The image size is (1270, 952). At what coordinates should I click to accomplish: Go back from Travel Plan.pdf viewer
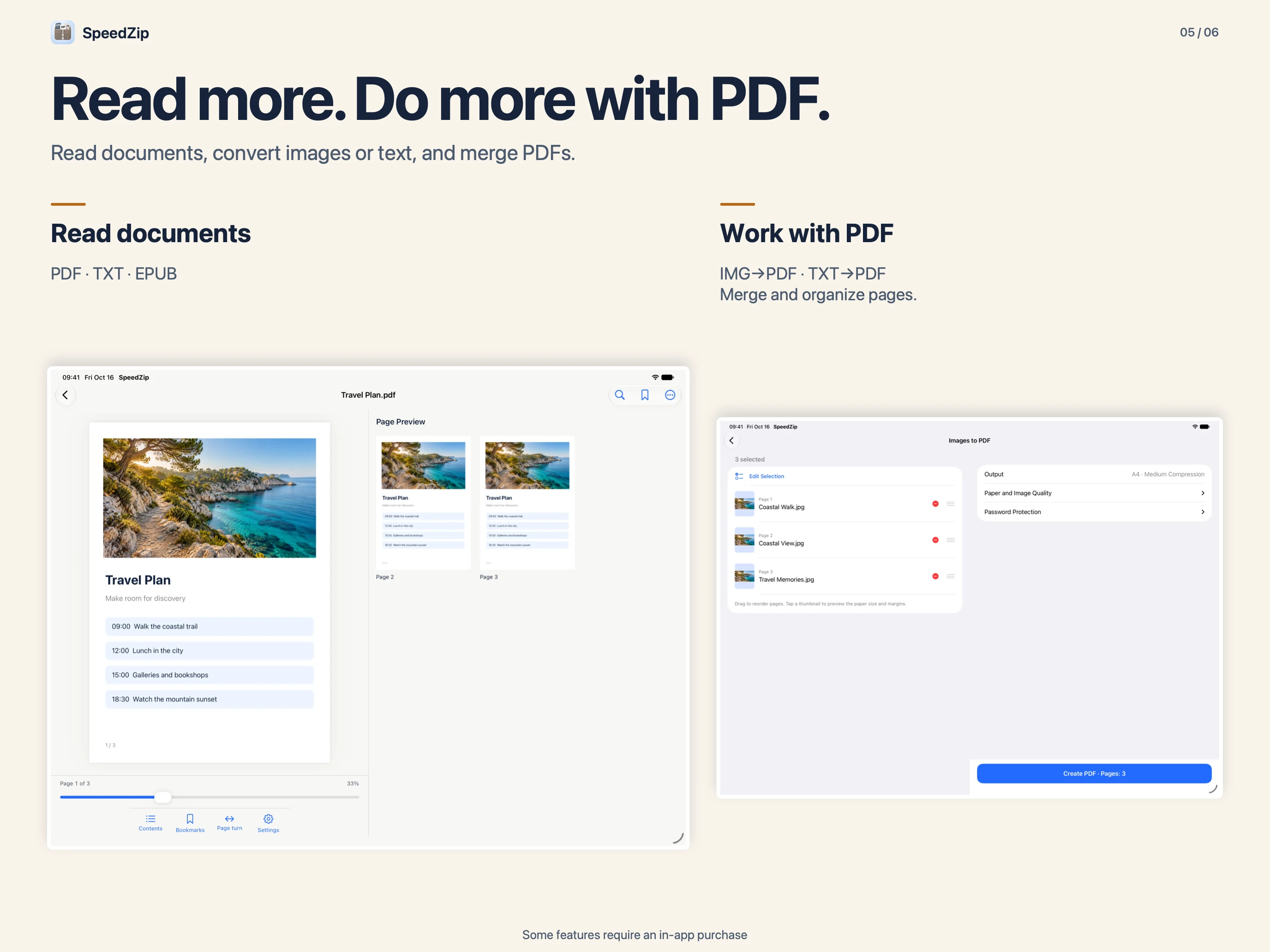pos(66,395)
